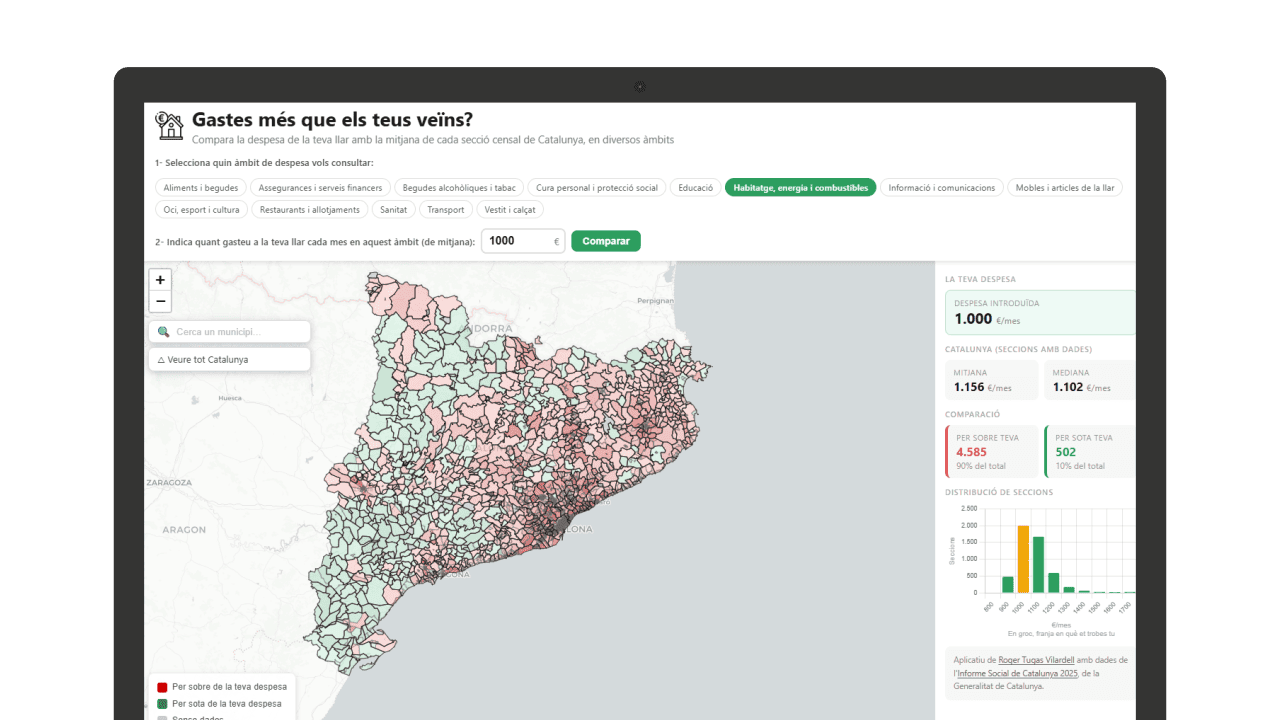The height and width of the screenshot is (720, 1280).
Task: Select the 'Educació' spending category
Action: 695,188
